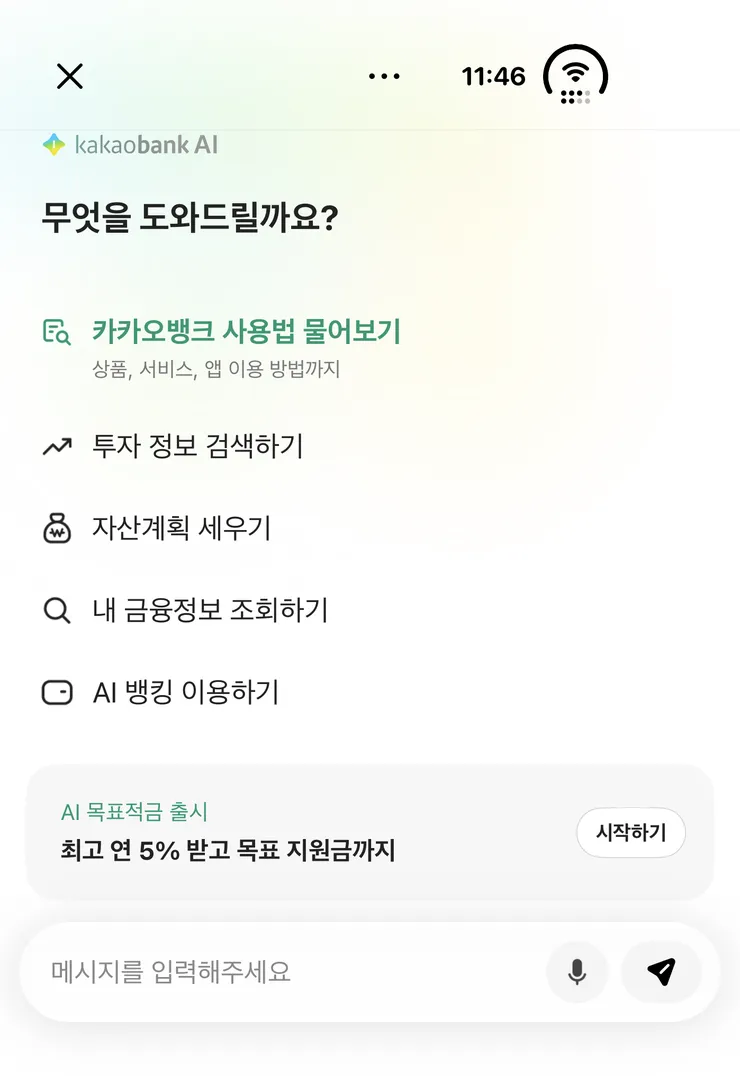This screenshot has width=740, height=1076.
Task: Click the document search icon beside 카카오뱅크 사용법
Action: click(56, 332)
